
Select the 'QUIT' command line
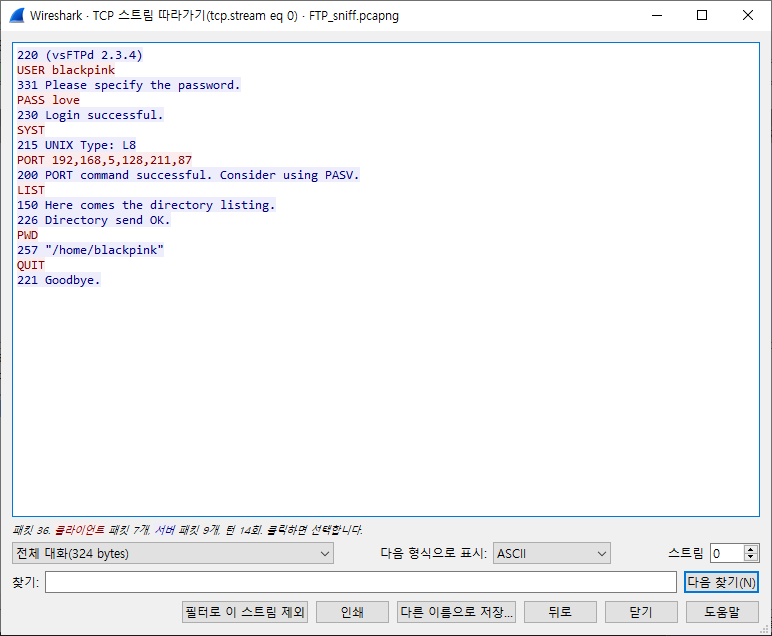coord(31,265)
